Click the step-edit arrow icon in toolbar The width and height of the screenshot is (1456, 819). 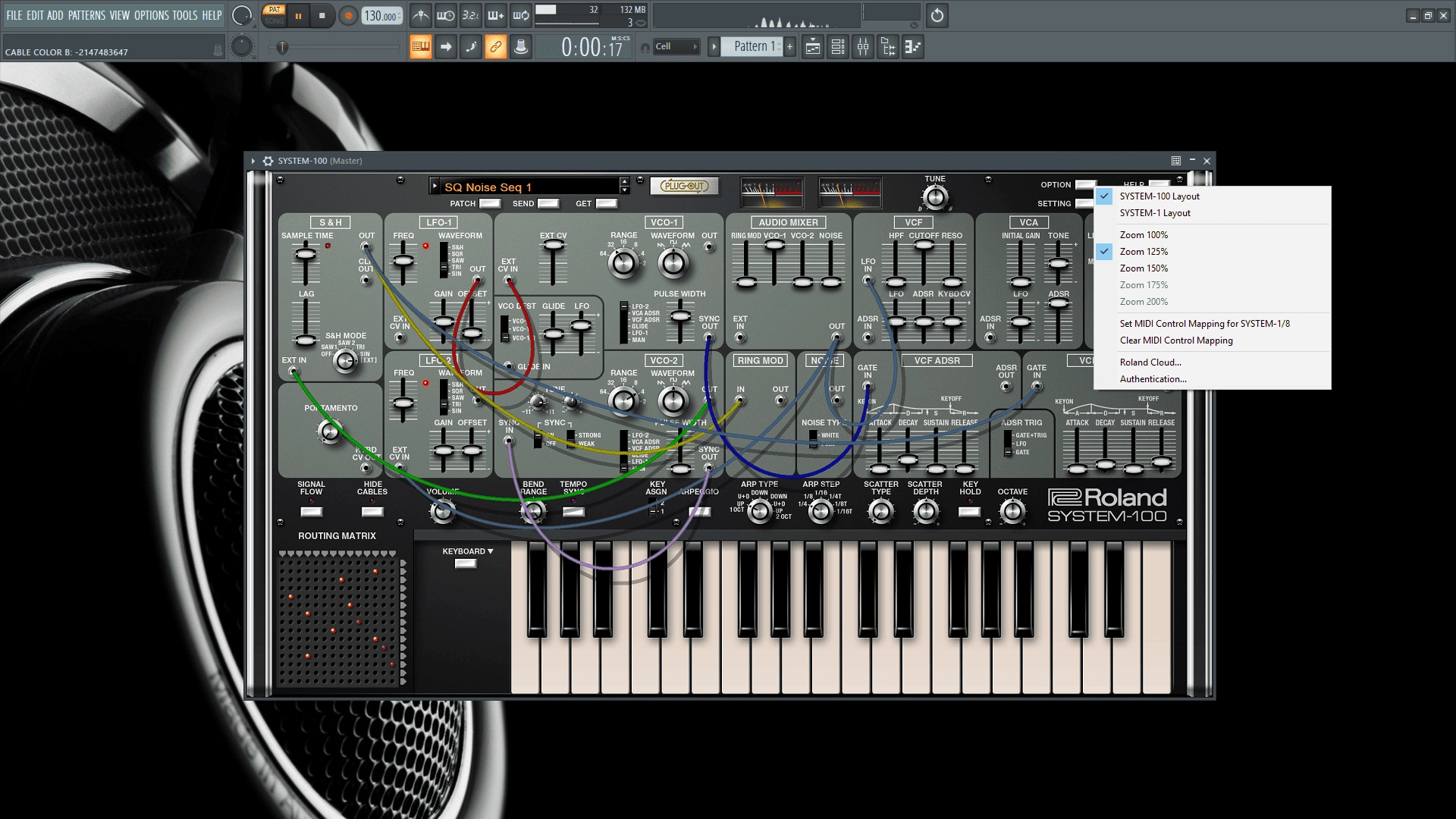[x=446, y=47]
